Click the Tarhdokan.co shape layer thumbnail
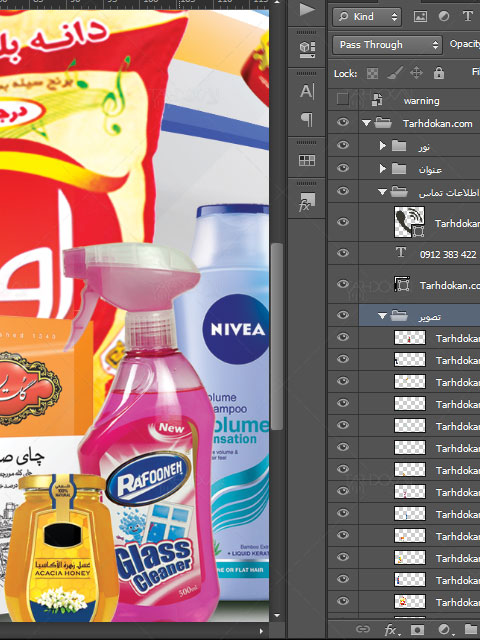480x640 pixels. click(x=402, y=284)
